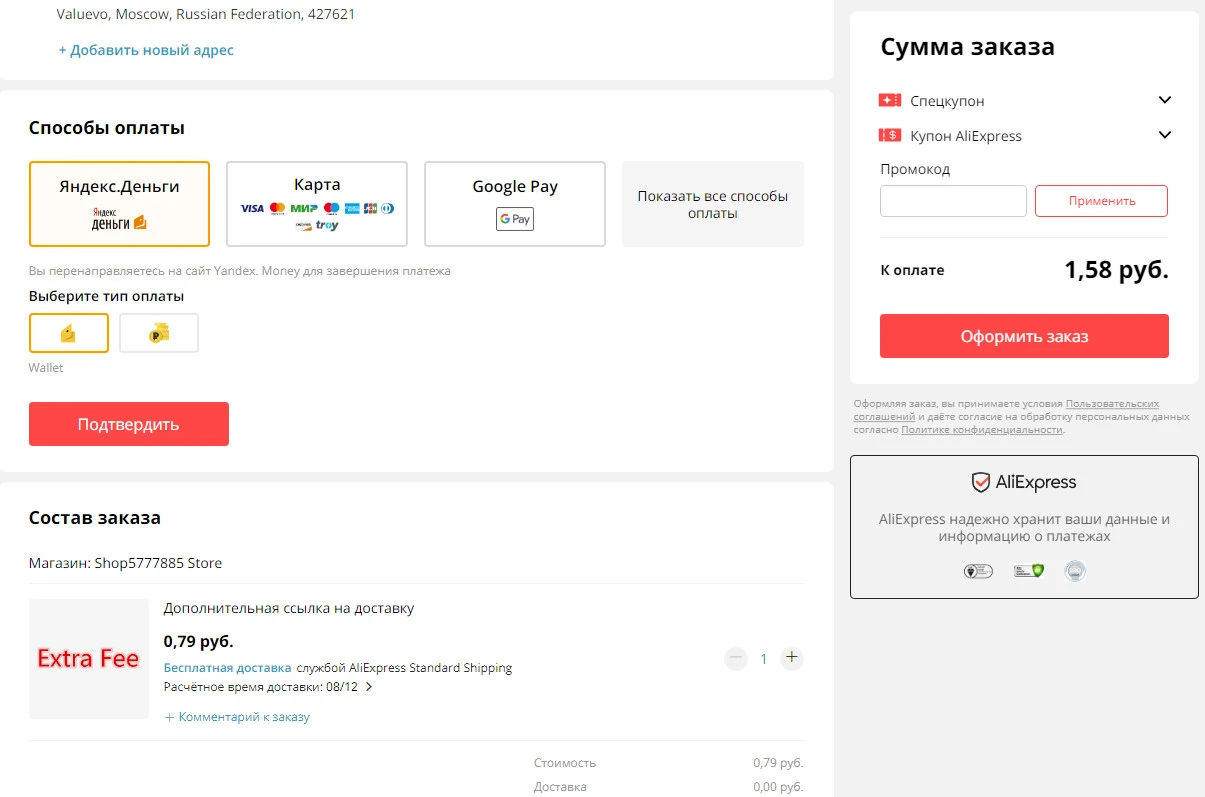1205x797 pixels.
Task: Open Политике конфиденциальности link
Action: pos(981,430)
